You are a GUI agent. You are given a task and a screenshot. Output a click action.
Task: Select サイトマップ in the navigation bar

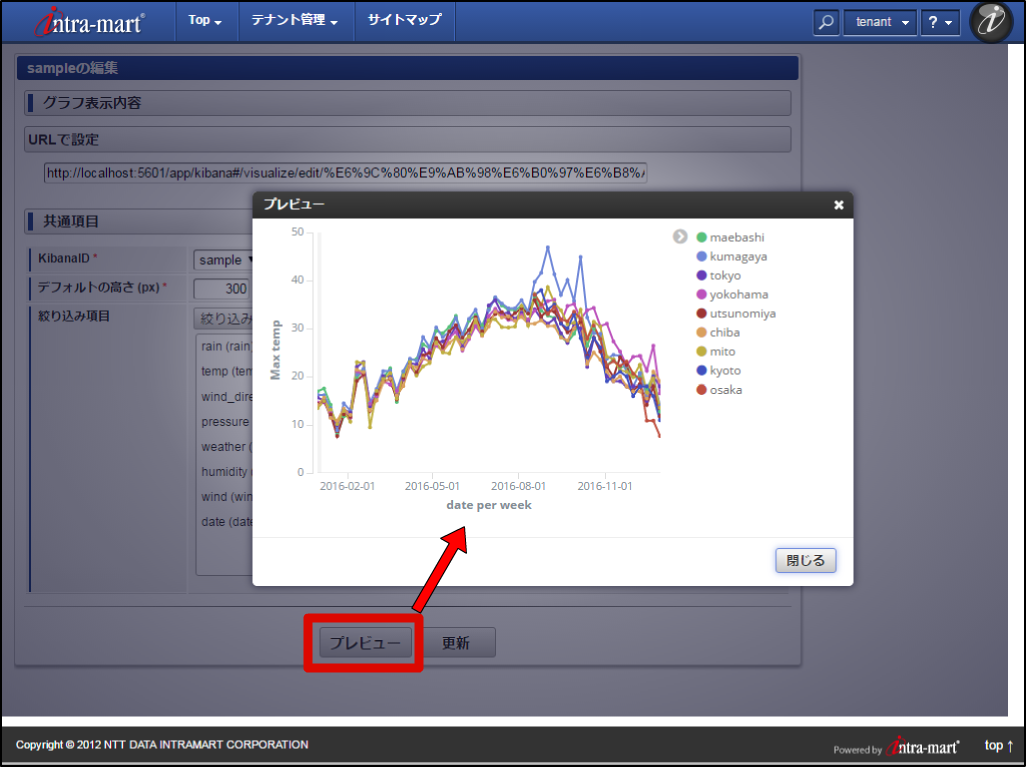point(403,19)
